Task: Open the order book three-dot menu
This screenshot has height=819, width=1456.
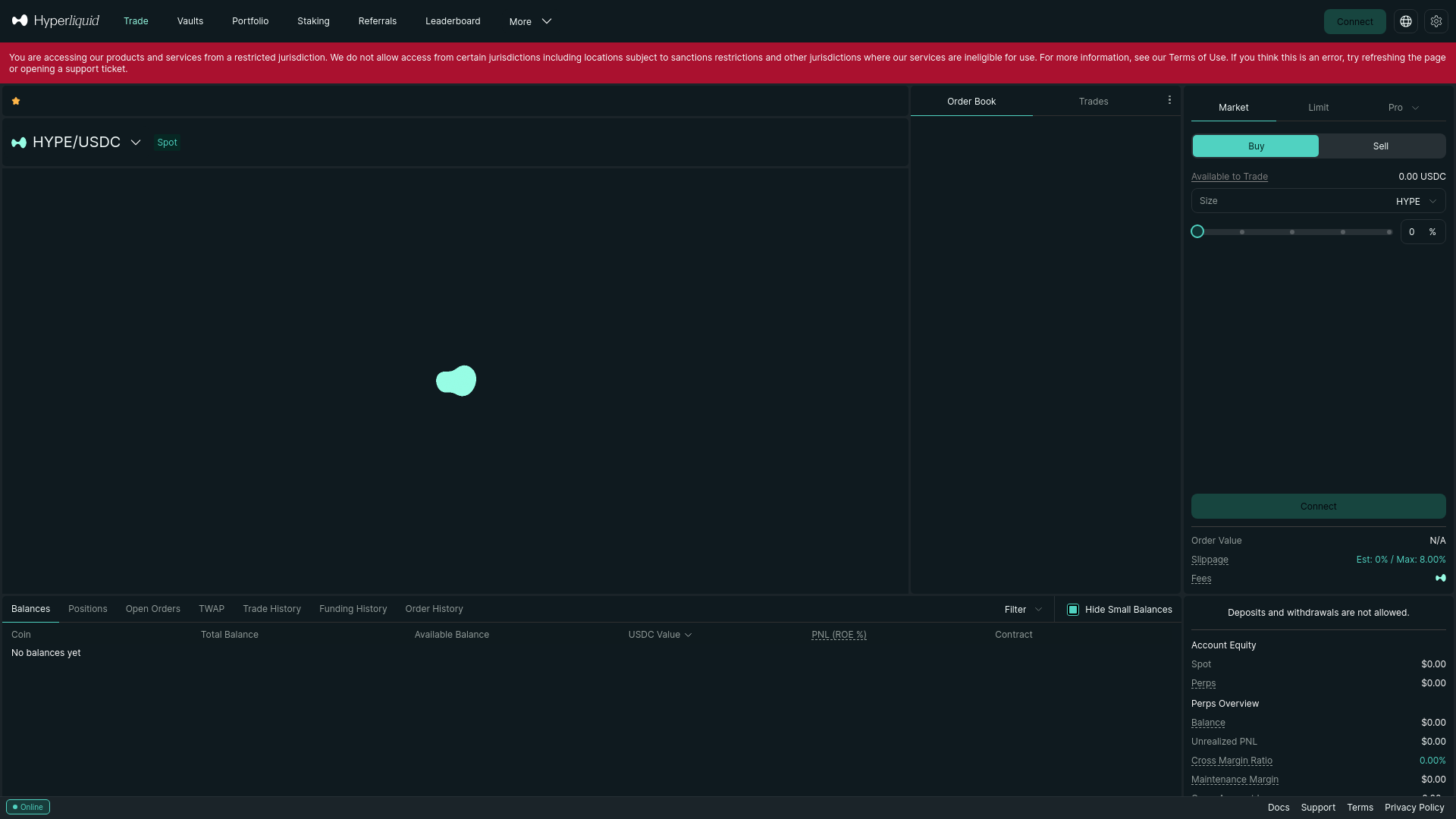Action: coord(1169,100)
